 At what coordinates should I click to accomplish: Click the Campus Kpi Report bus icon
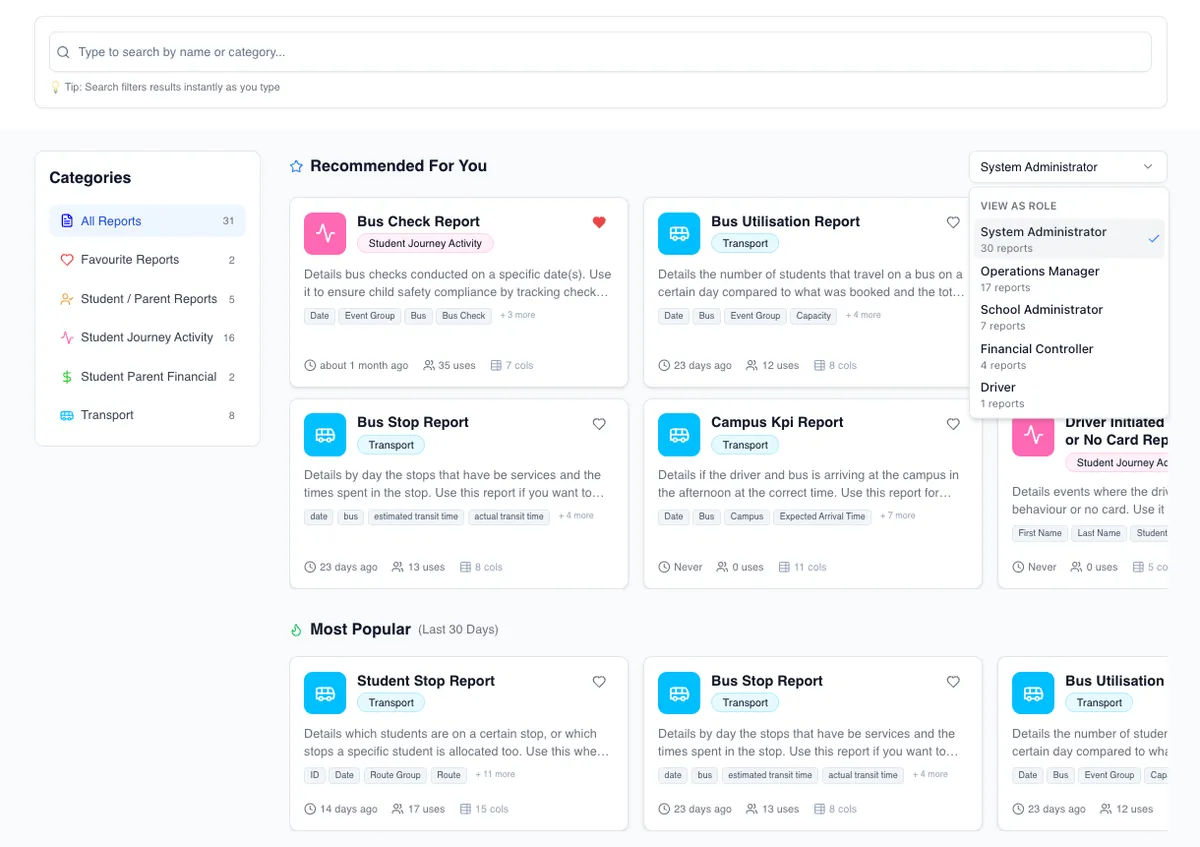pos(679,435)
